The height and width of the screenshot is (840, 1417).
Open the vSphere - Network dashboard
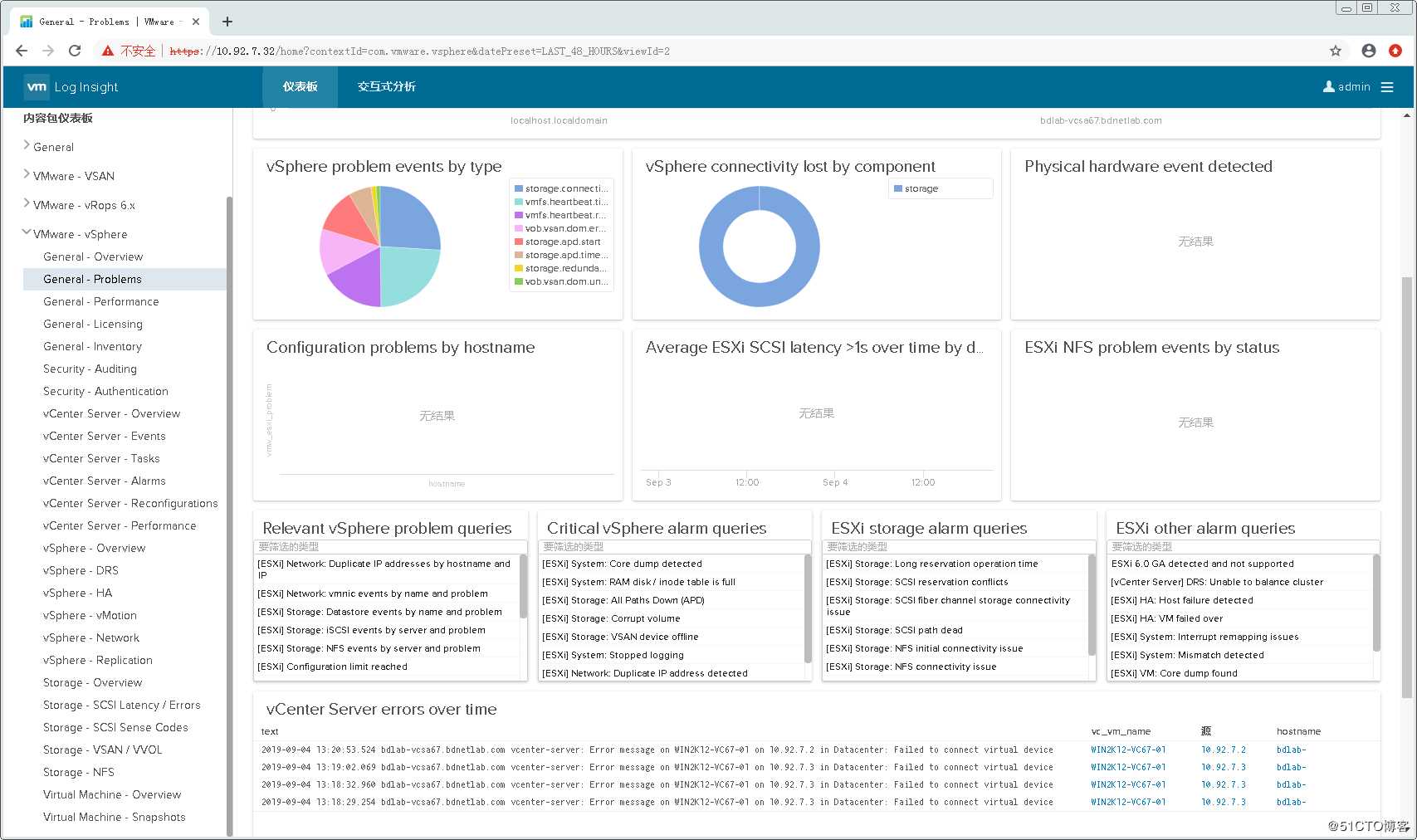[x=91, y=637]
